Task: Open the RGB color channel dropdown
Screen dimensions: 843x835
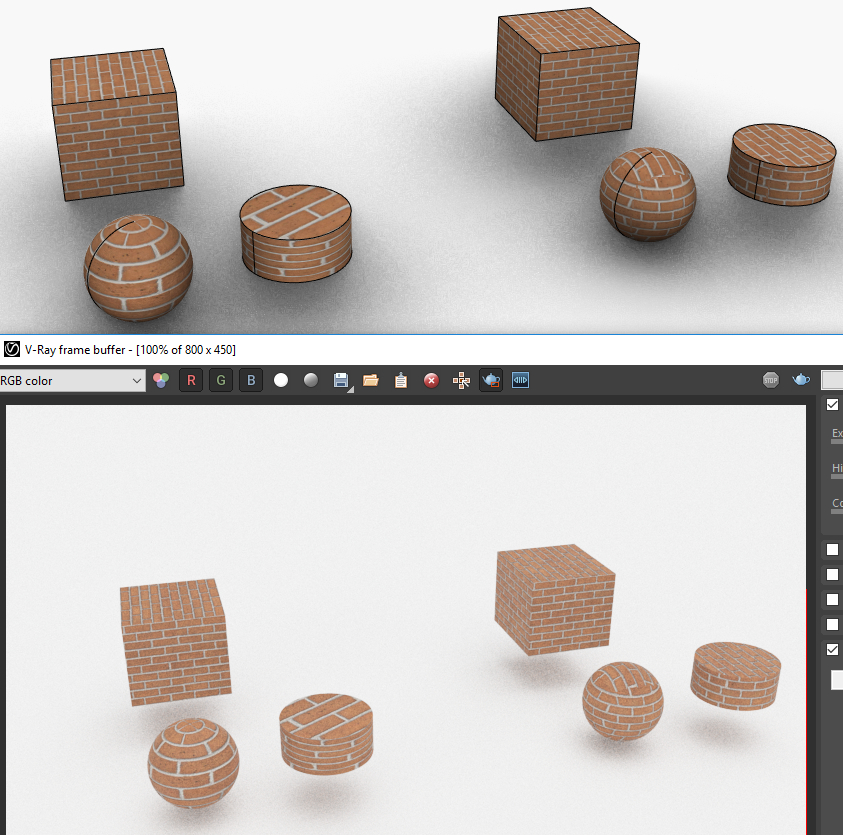Action: coord(70,380)
